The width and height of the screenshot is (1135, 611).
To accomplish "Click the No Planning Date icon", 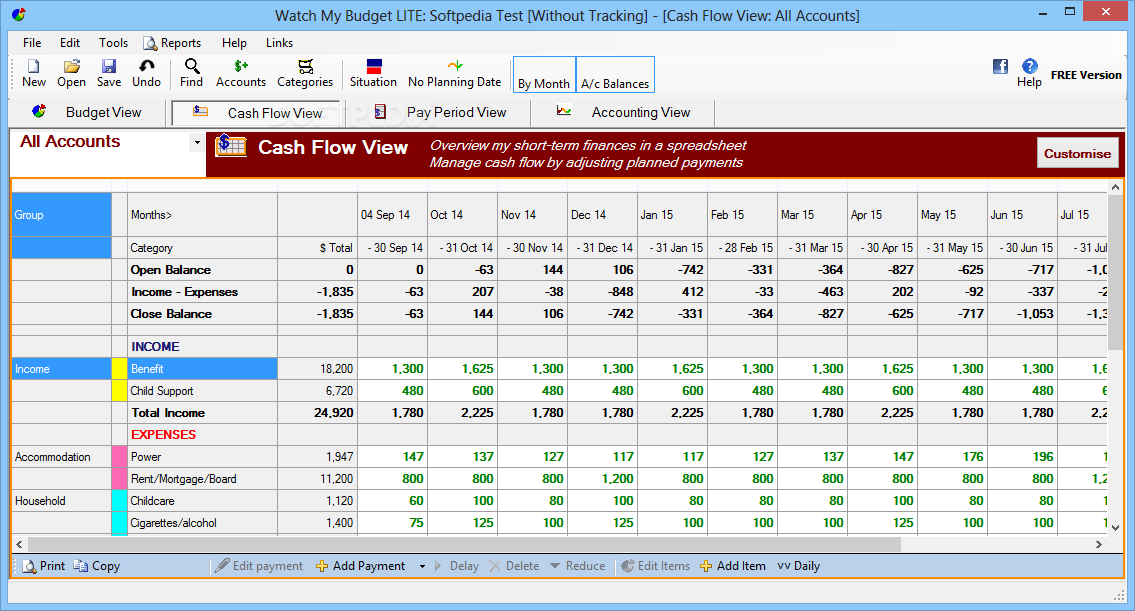I will [455, 74].
